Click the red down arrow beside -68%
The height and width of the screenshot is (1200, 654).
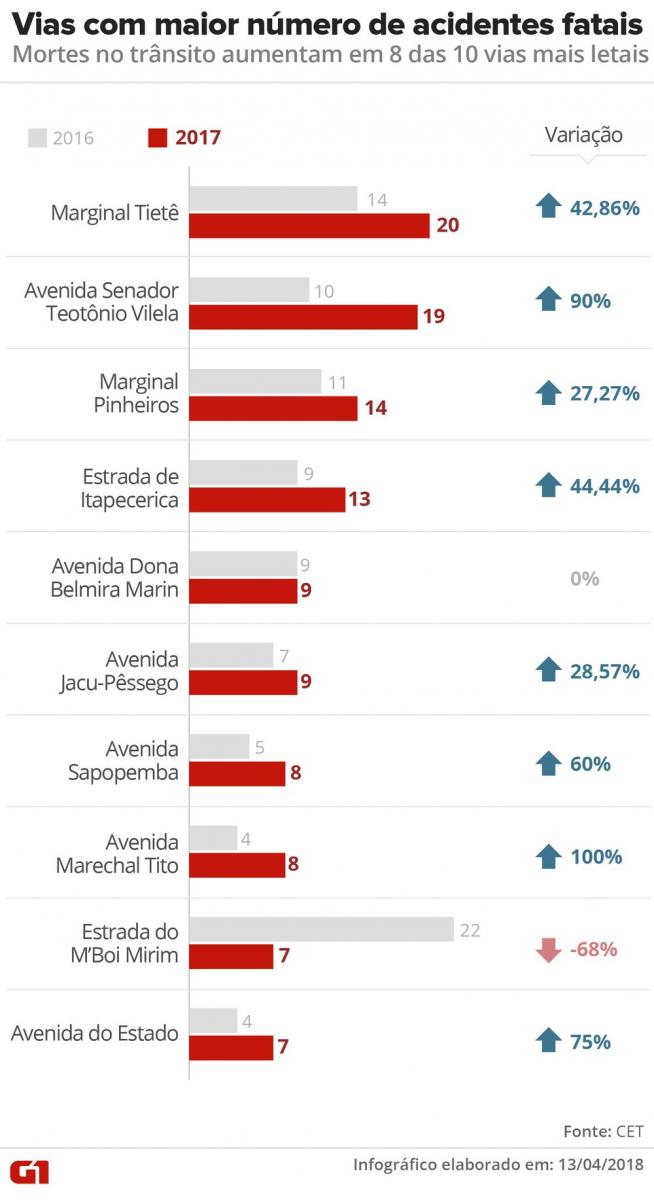547,949
